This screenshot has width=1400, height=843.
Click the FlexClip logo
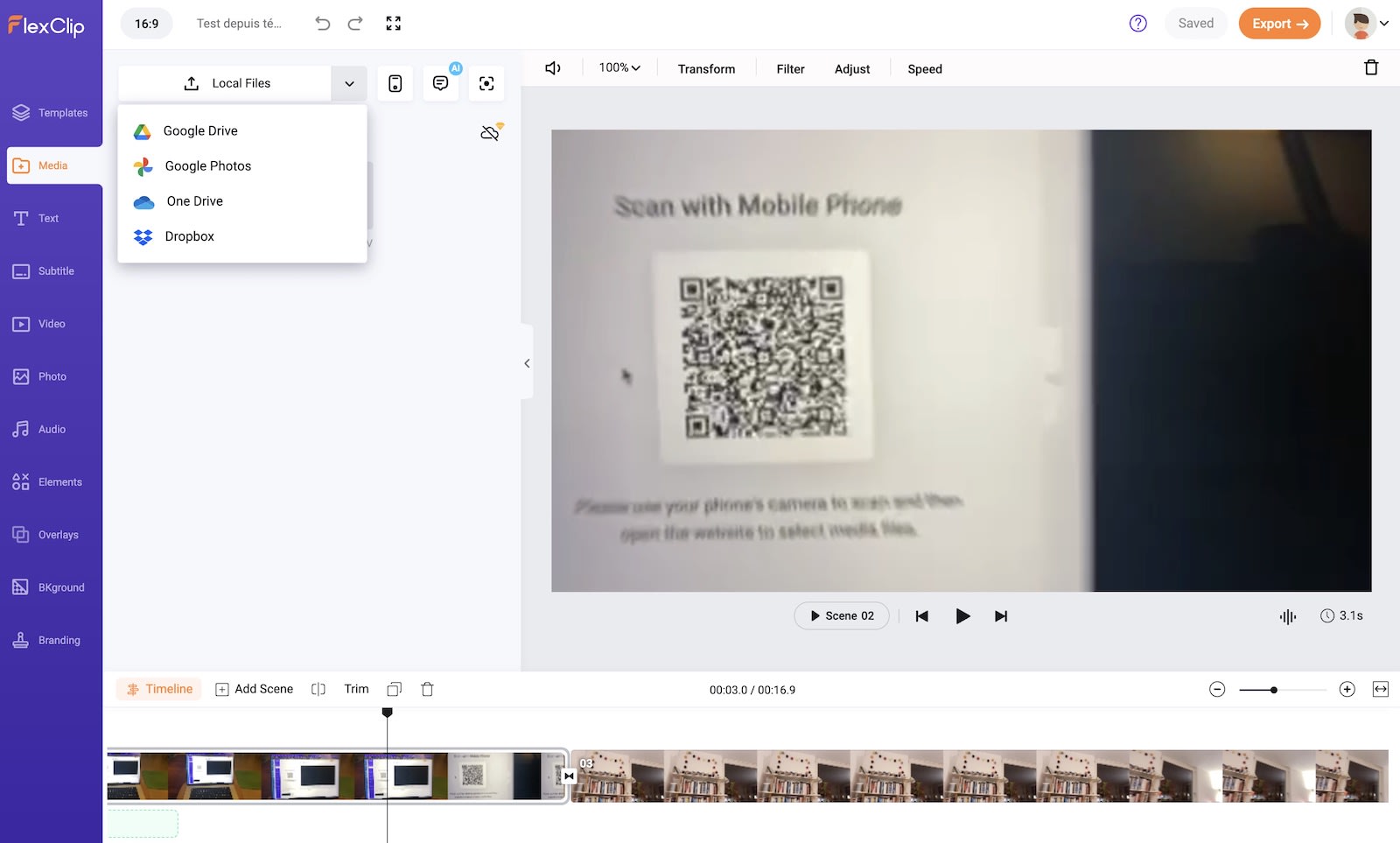[x=46, y=25]
